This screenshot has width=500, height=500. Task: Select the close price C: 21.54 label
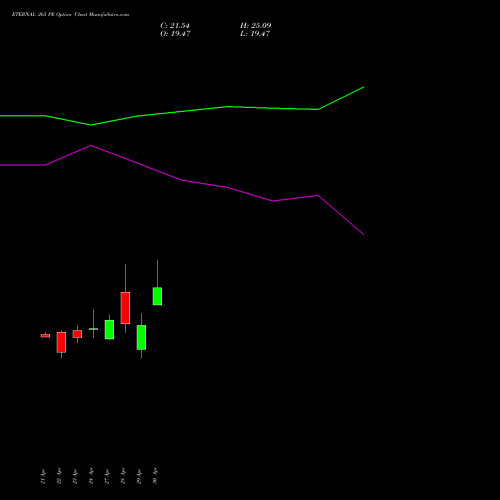[x=175, y=26]
